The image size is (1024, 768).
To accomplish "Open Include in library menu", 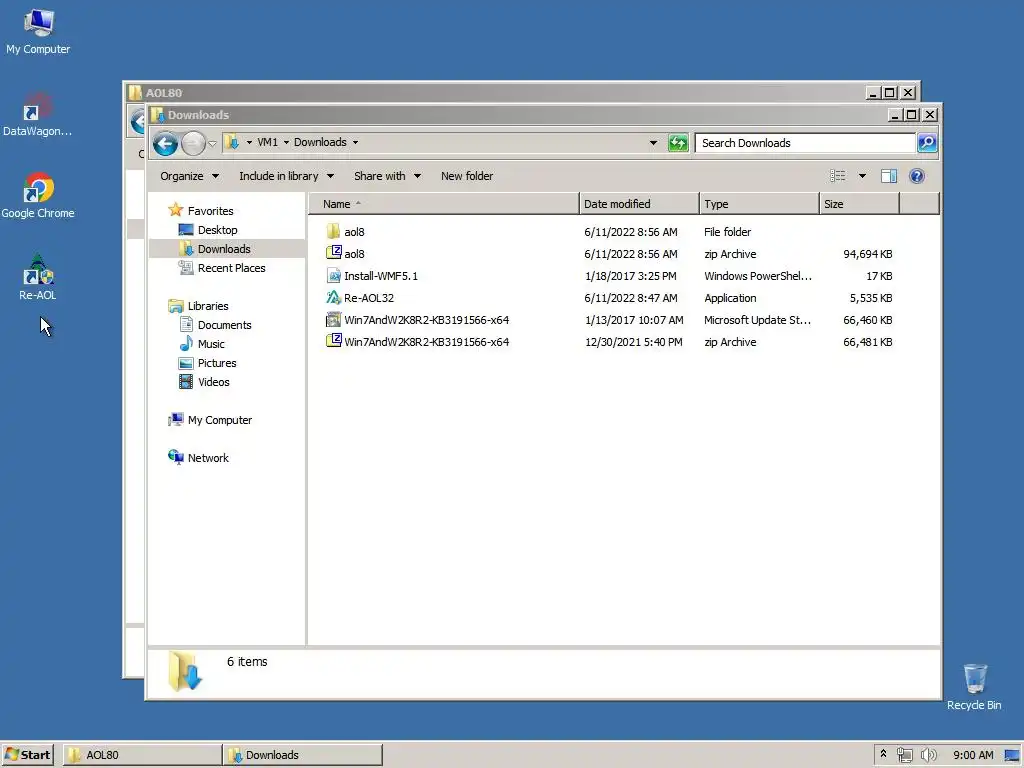I will pyautogui.click(x=287, y=176).
